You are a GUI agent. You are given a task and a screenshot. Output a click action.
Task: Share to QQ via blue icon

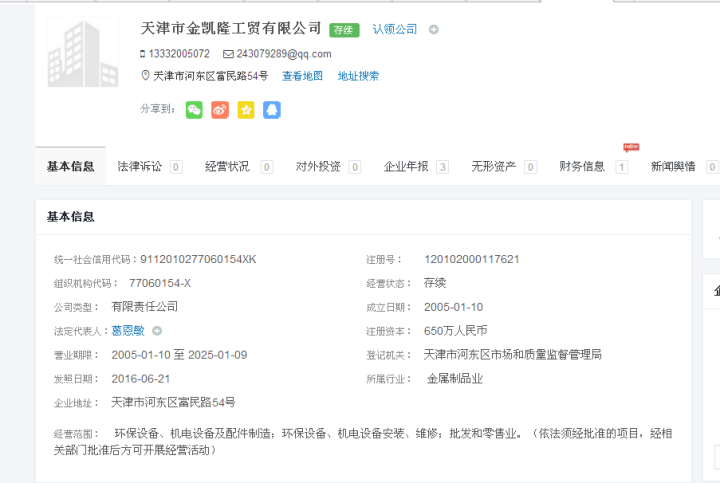[x=271, y=110]
